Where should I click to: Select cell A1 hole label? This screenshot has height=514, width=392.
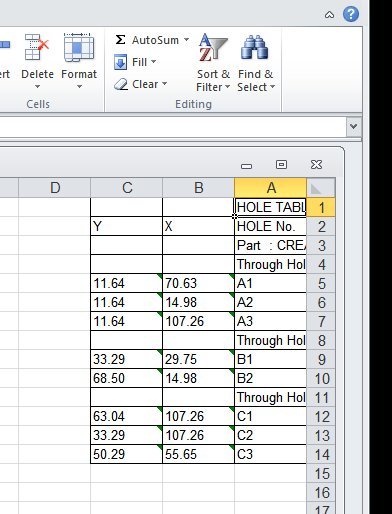click(270, 283)
